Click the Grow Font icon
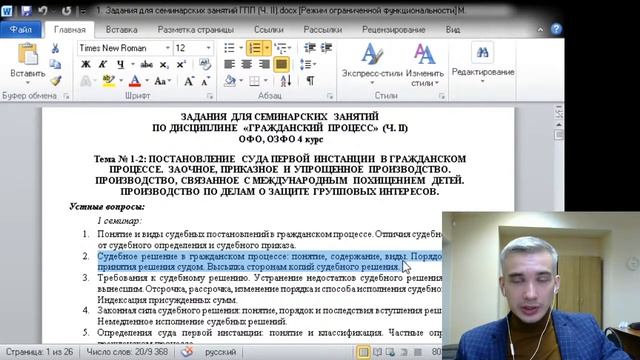Viewport: 640px width, 360px height. coord(189,81)
